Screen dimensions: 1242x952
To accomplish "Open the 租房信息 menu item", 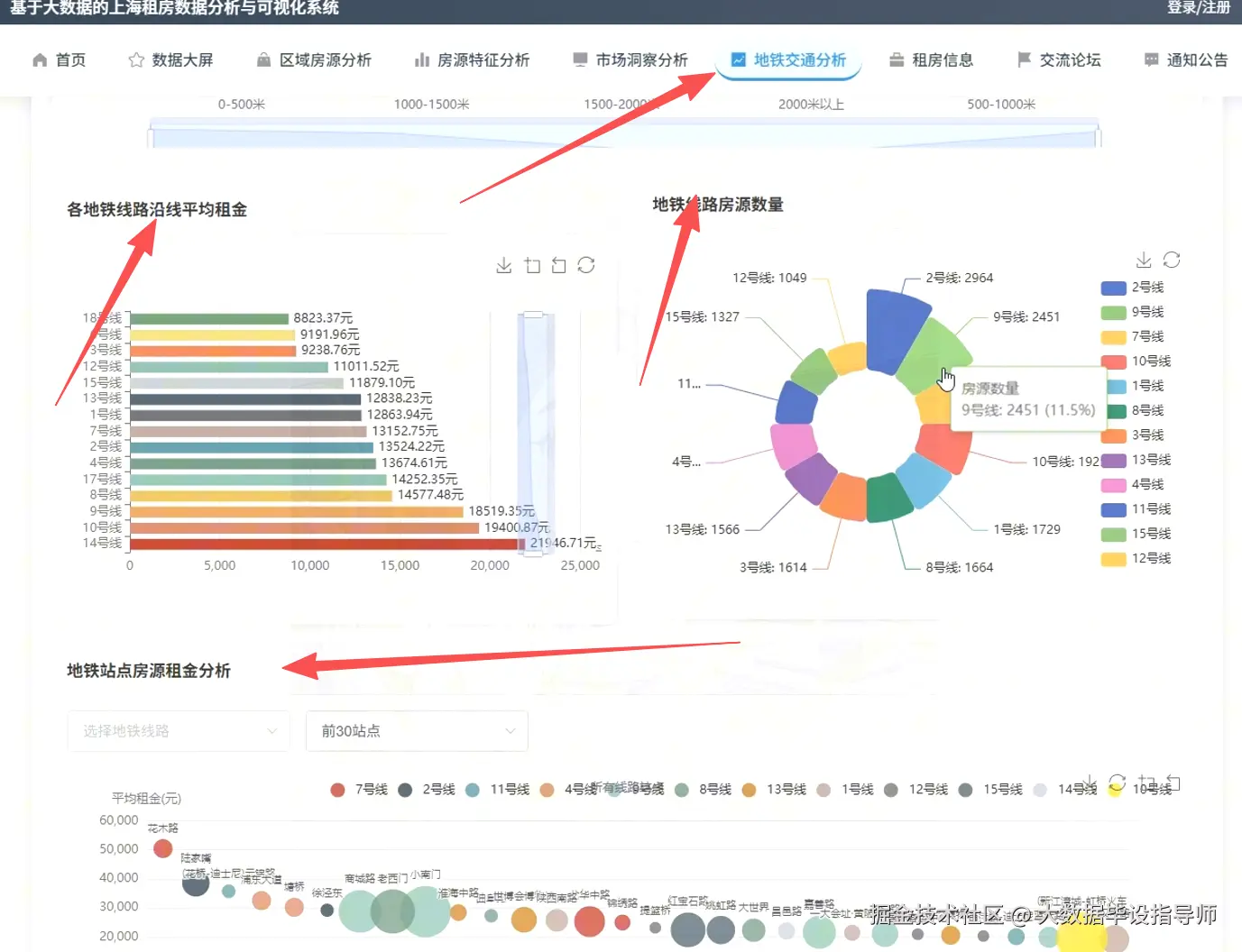I will [943, 59].
